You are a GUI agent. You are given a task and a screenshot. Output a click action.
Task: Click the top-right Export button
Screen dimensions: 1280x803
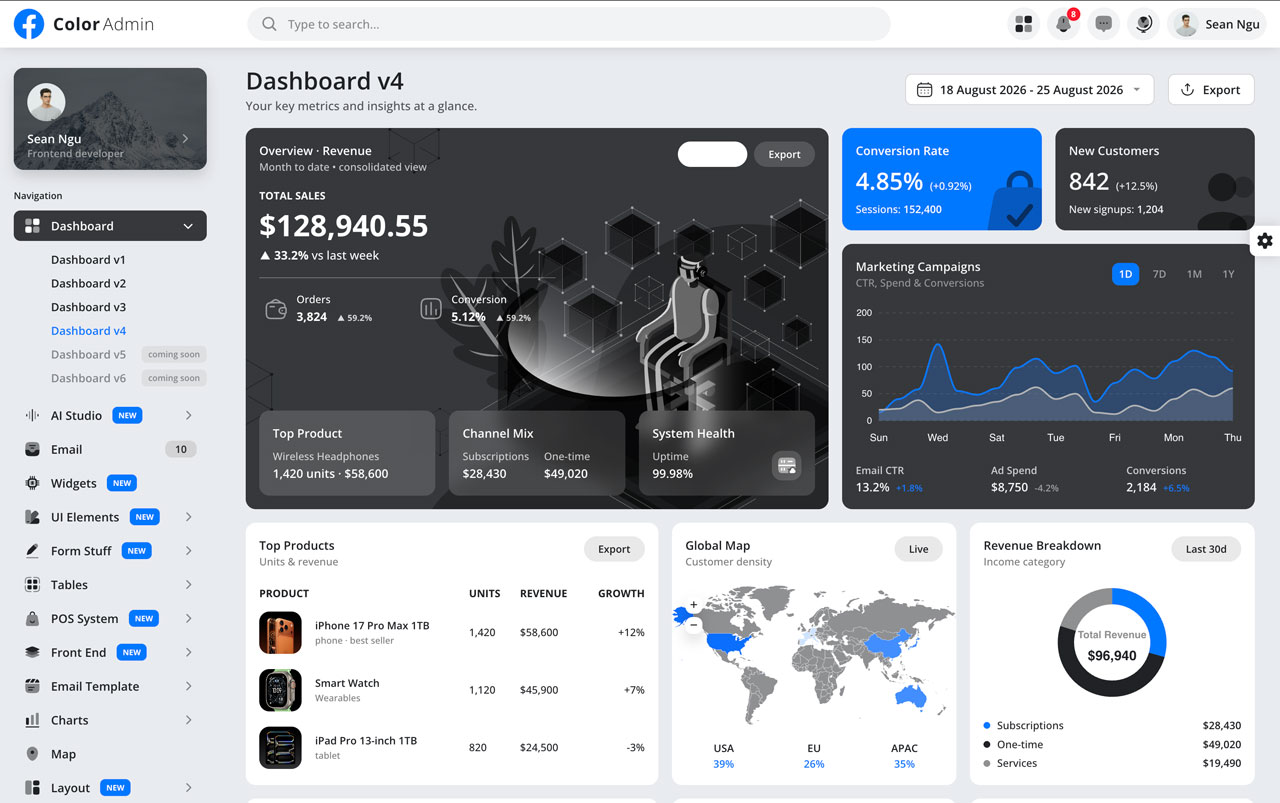(1211, 90)
